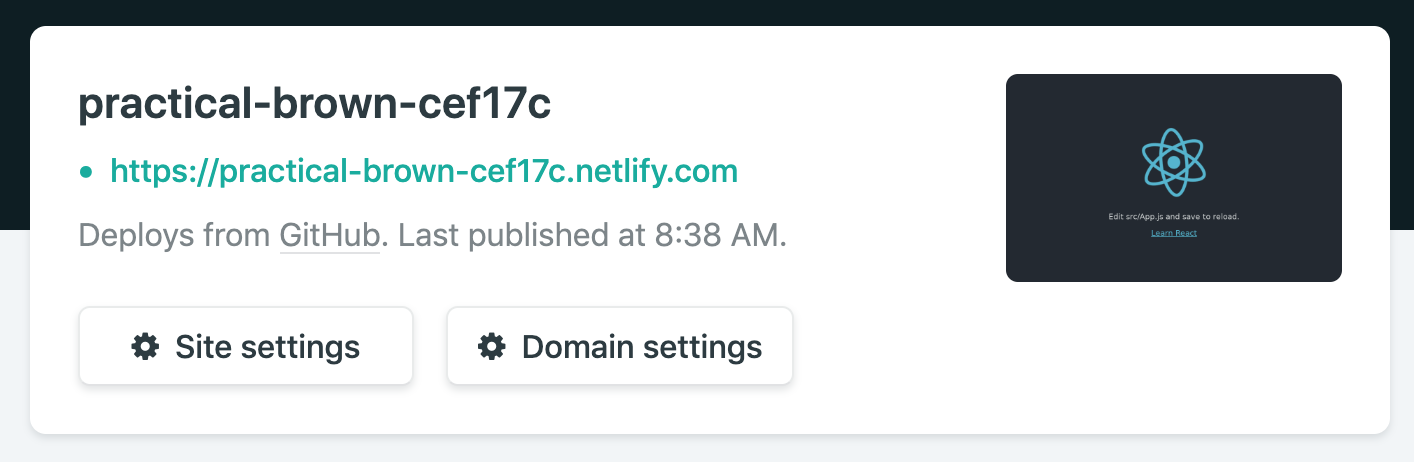Image resolution: width=1414 pixels, height=462 pixels.
Task: Click the gear icon in Site settings
Action: point(145,347)
